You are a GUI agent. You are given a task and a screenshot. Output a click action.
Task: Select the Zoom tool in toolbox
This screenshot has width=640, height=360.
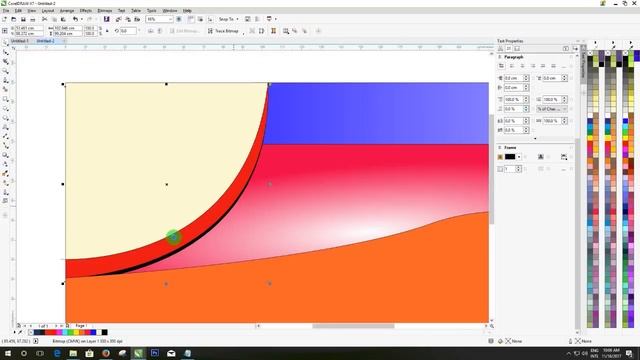tap(6, 71)
